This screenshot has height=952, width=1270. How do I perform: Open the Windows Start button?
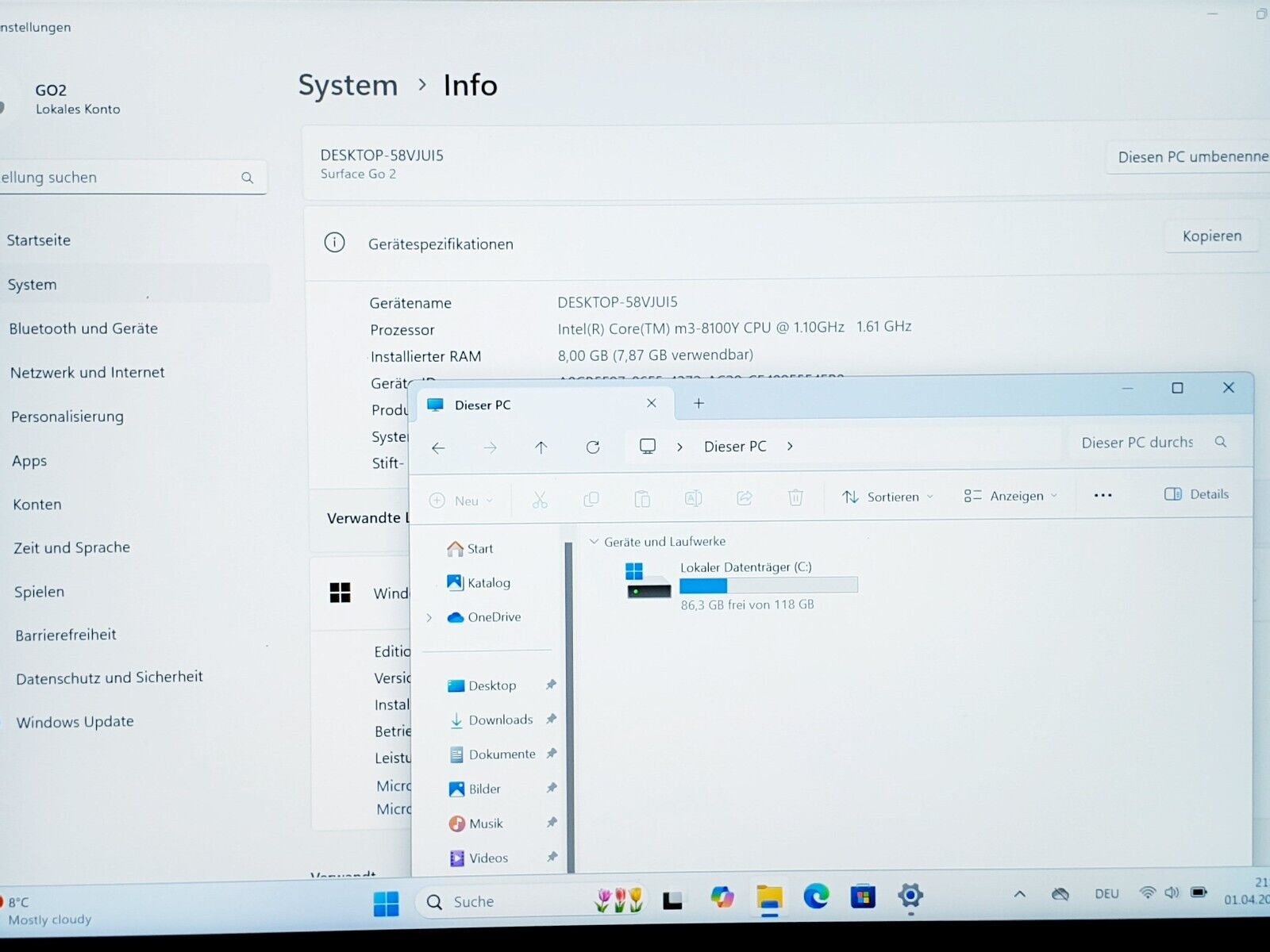[x=387, y=903]
